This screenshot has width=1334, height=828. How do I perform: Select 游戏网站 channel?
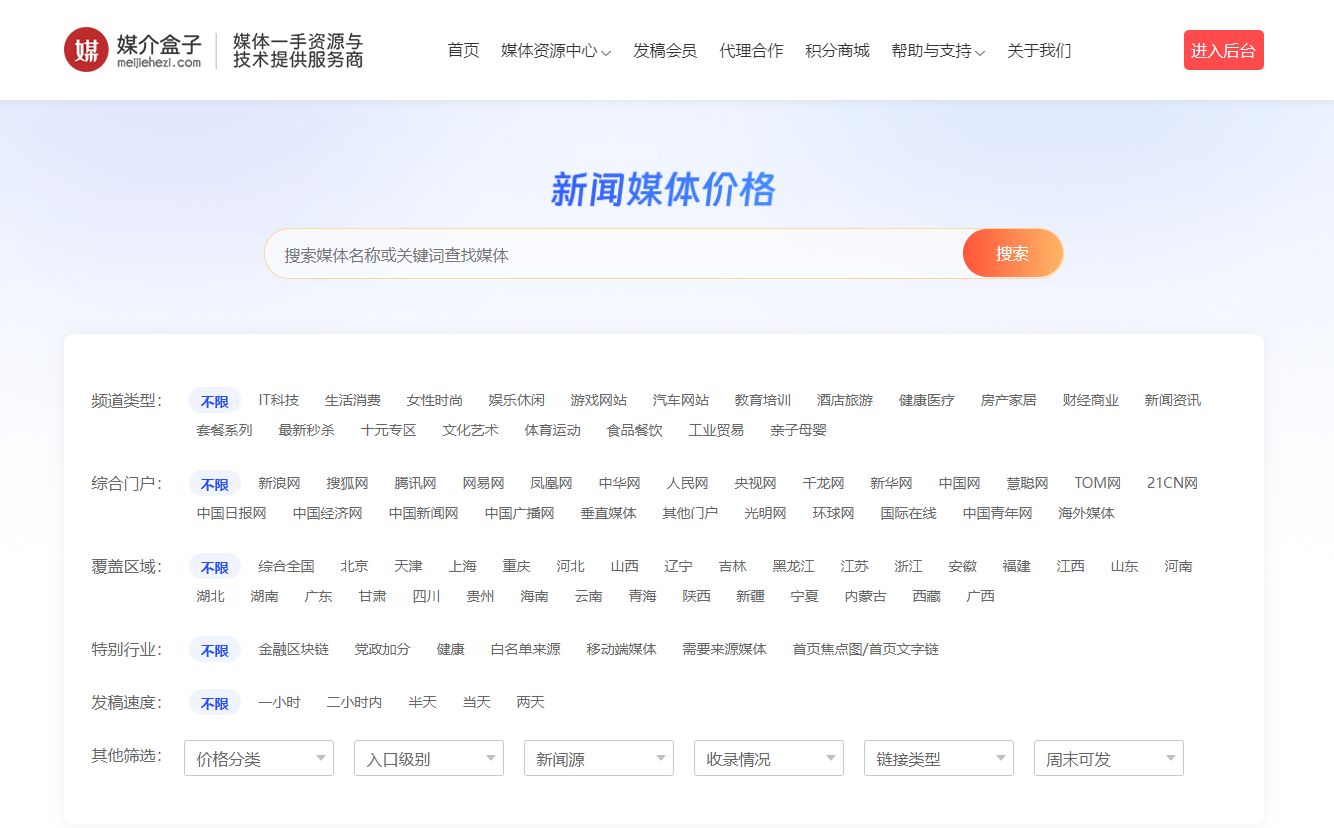click(598, 400)
